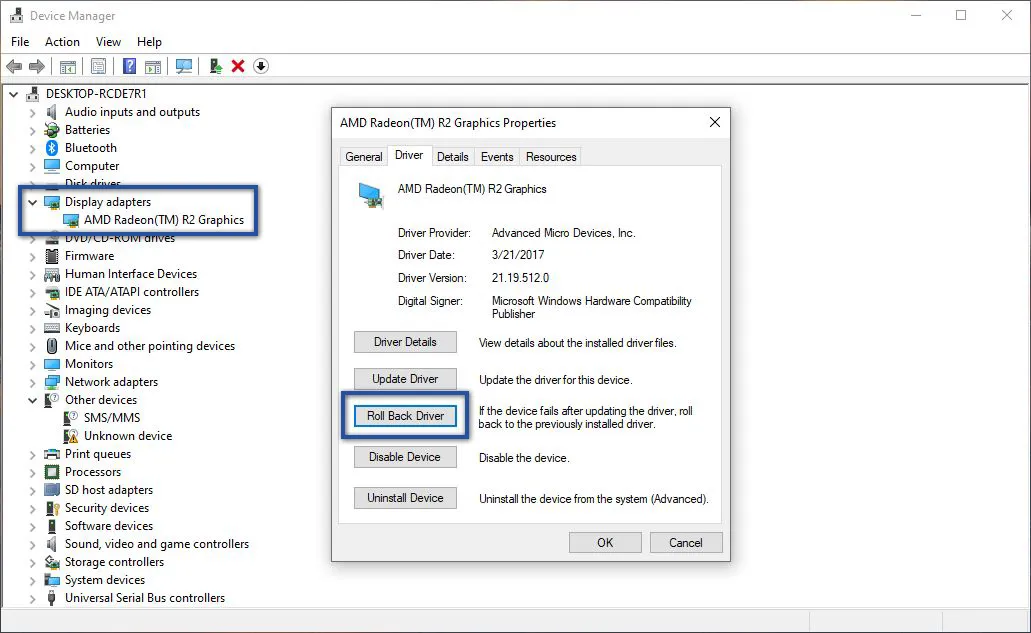Open the Action menu

(62, 42)
